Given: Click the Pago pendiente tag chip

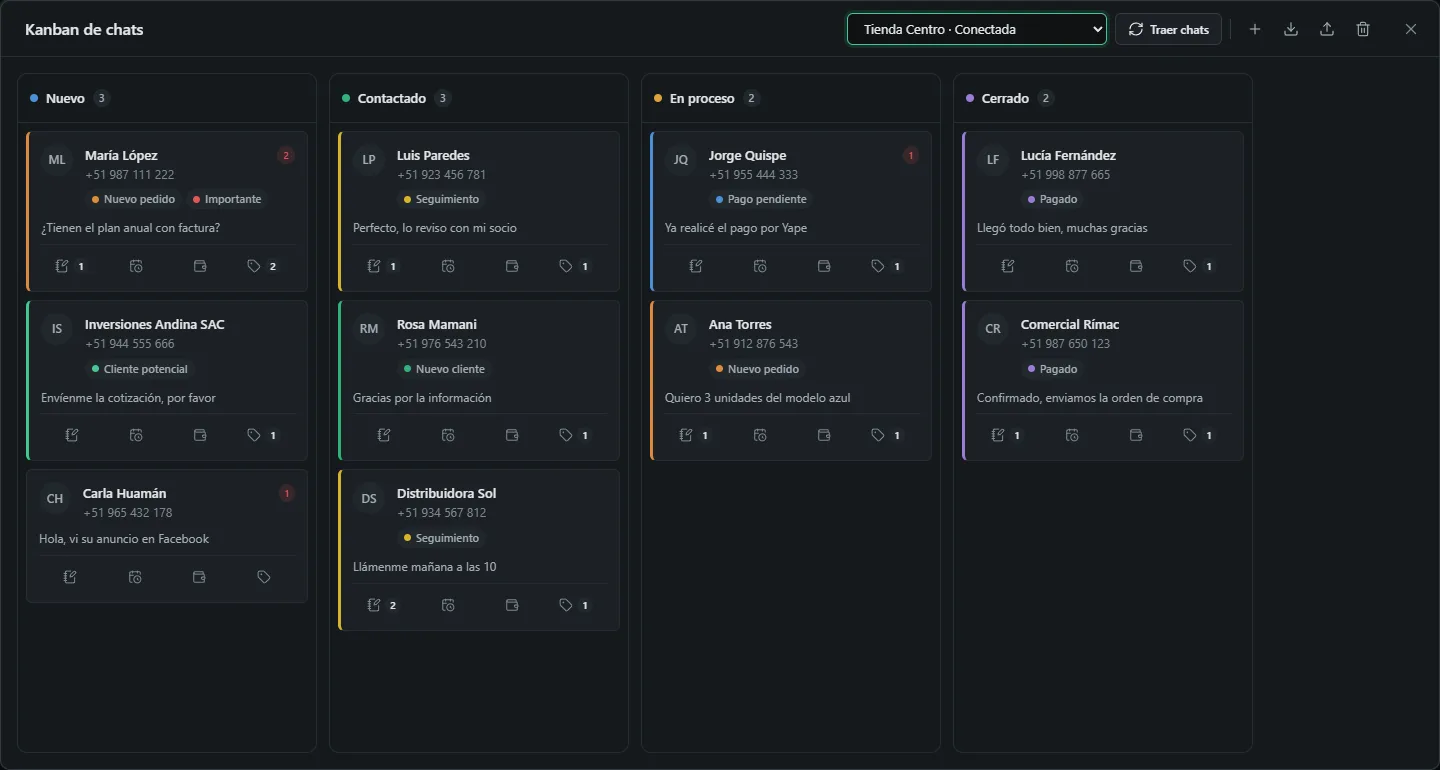Looking at the screenshot, I should tap(761, 199).
